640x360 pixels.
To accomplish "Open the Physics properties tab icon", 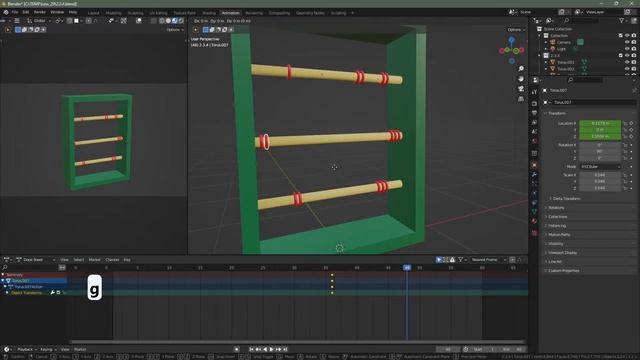I will [x=534, y=193].
